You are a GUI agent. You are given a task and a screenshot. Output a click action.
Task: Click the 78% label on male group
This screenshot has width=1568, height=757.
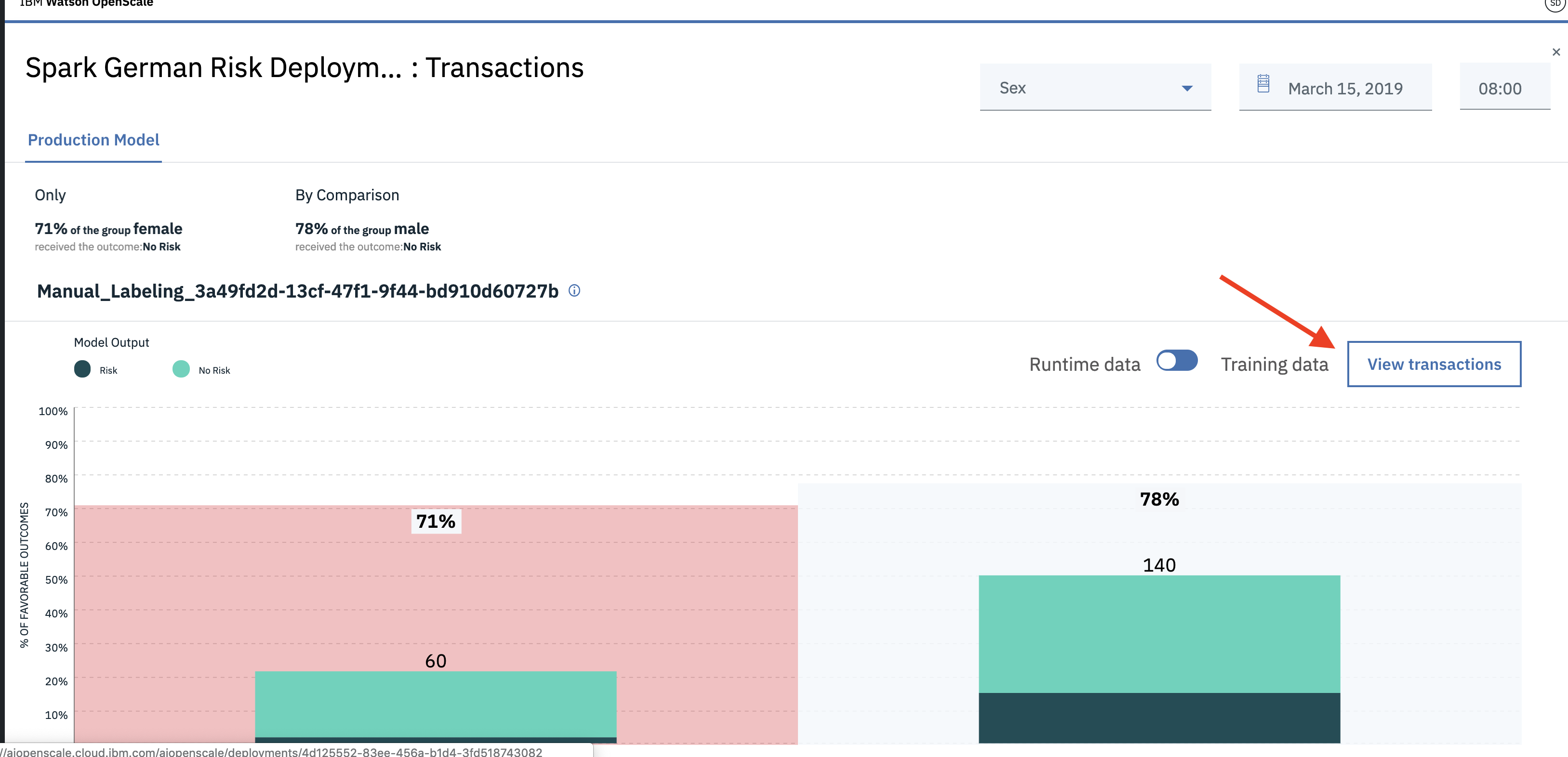coord(1159,499)
